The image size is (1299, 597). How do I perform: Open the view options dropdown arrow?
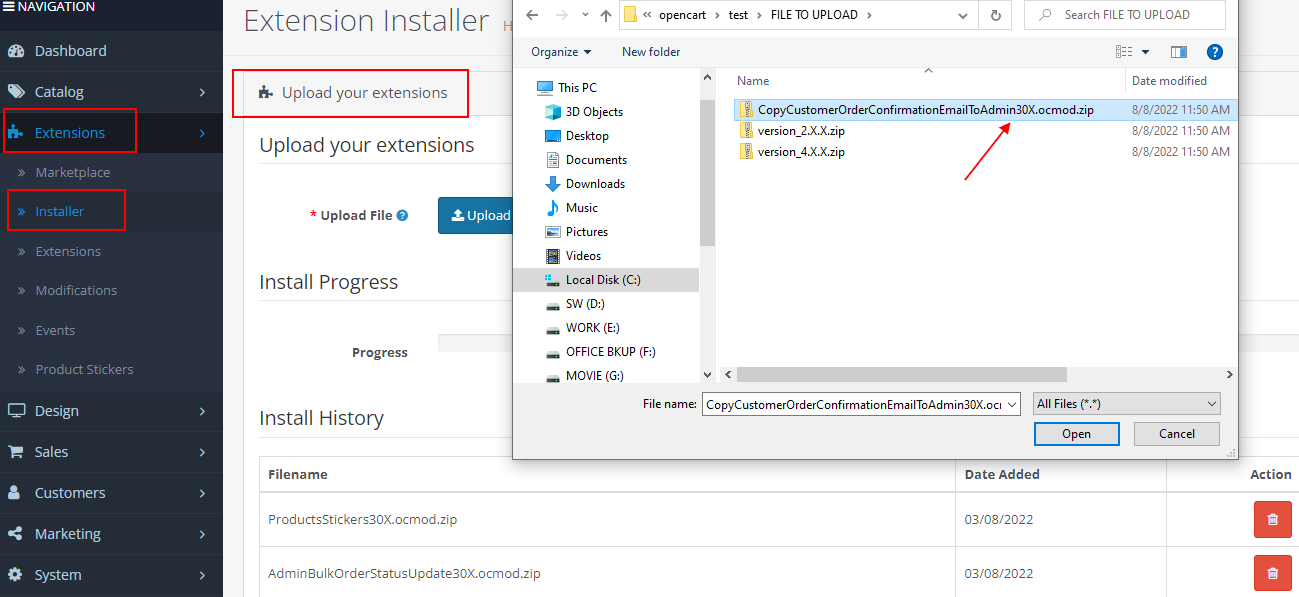tap(1145, 52)
